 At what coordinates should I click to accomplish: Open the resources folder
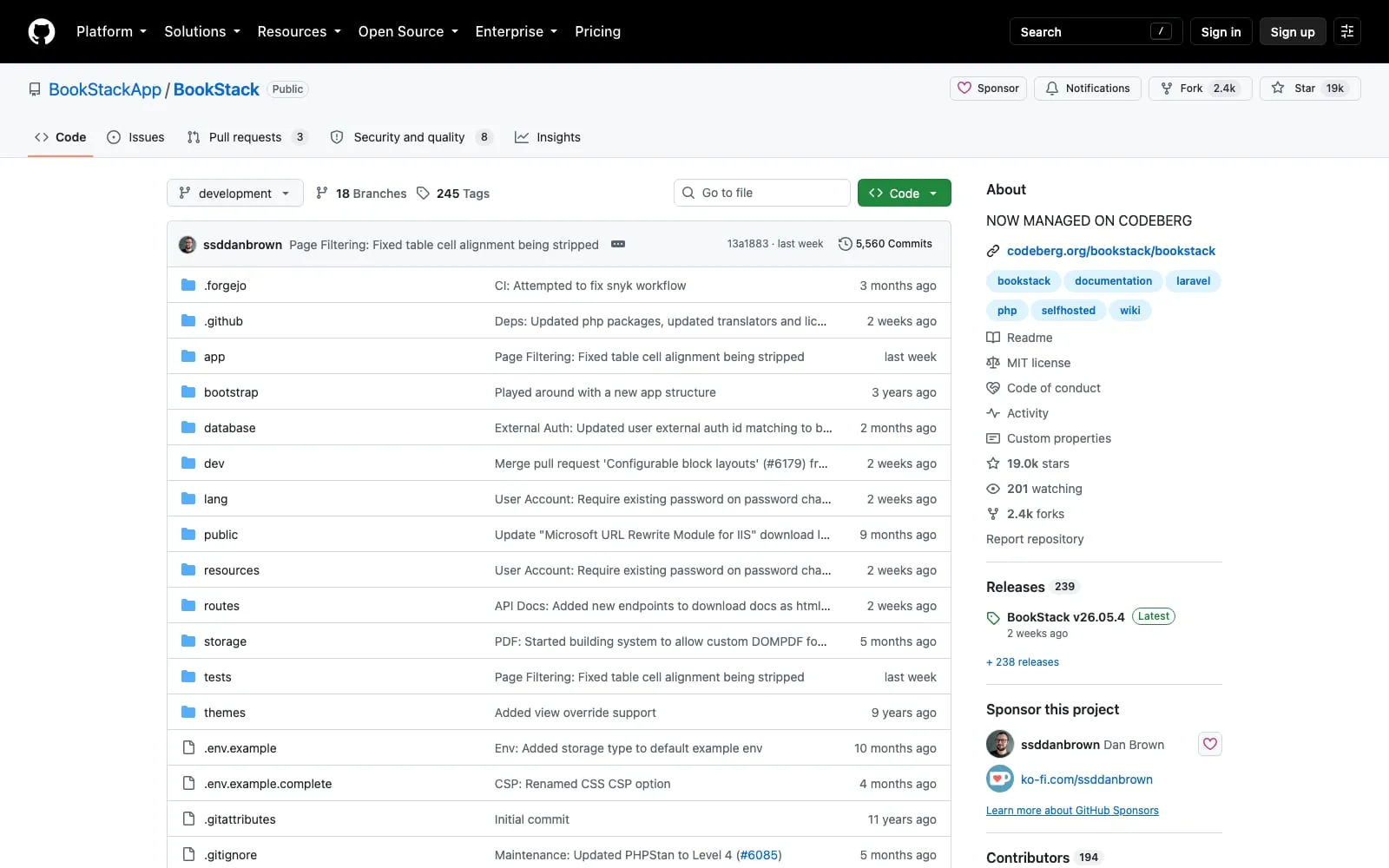(x=231, y=570)
